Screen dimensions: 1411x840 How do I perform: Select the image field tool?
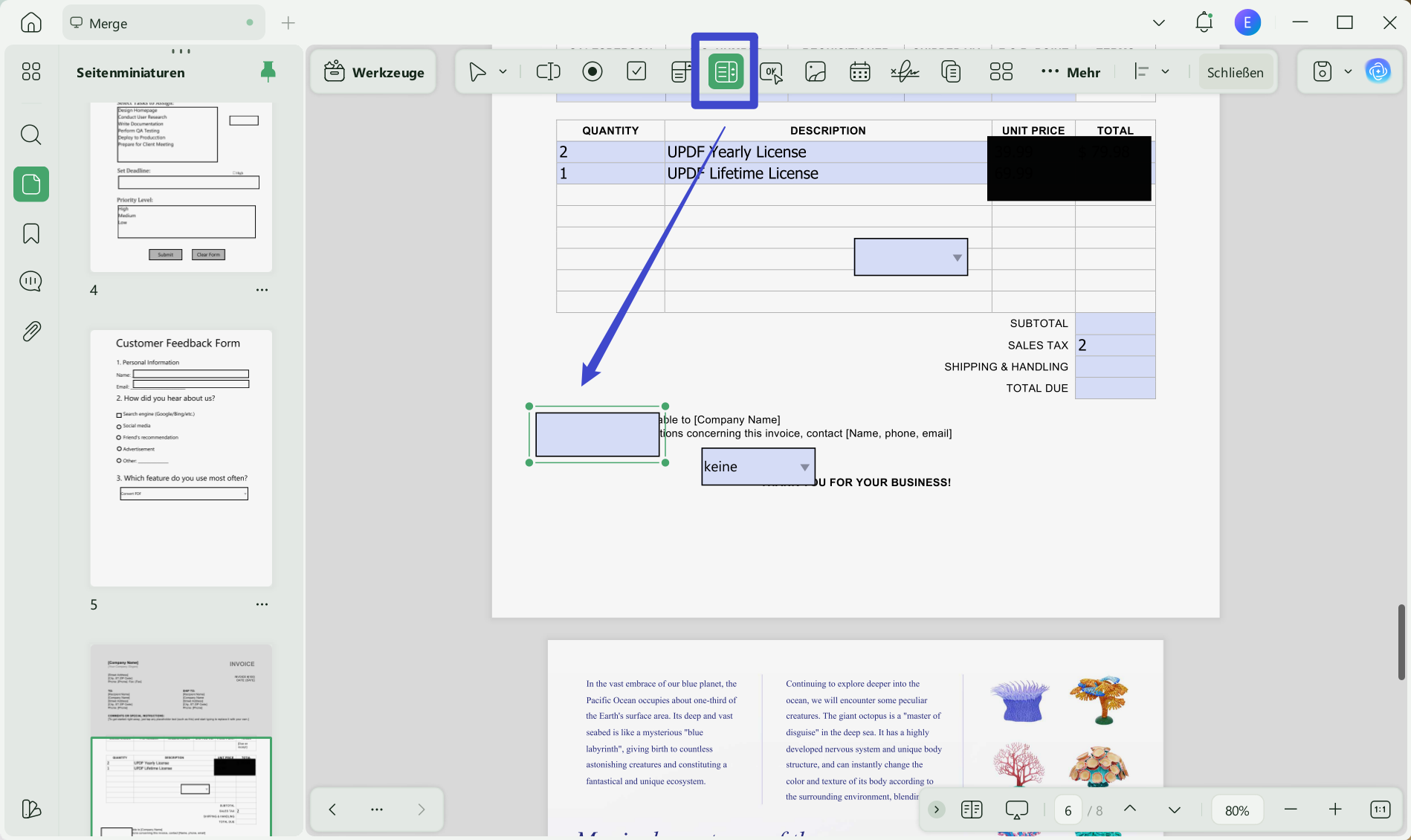pyautogui.click(x=816, y=71)
